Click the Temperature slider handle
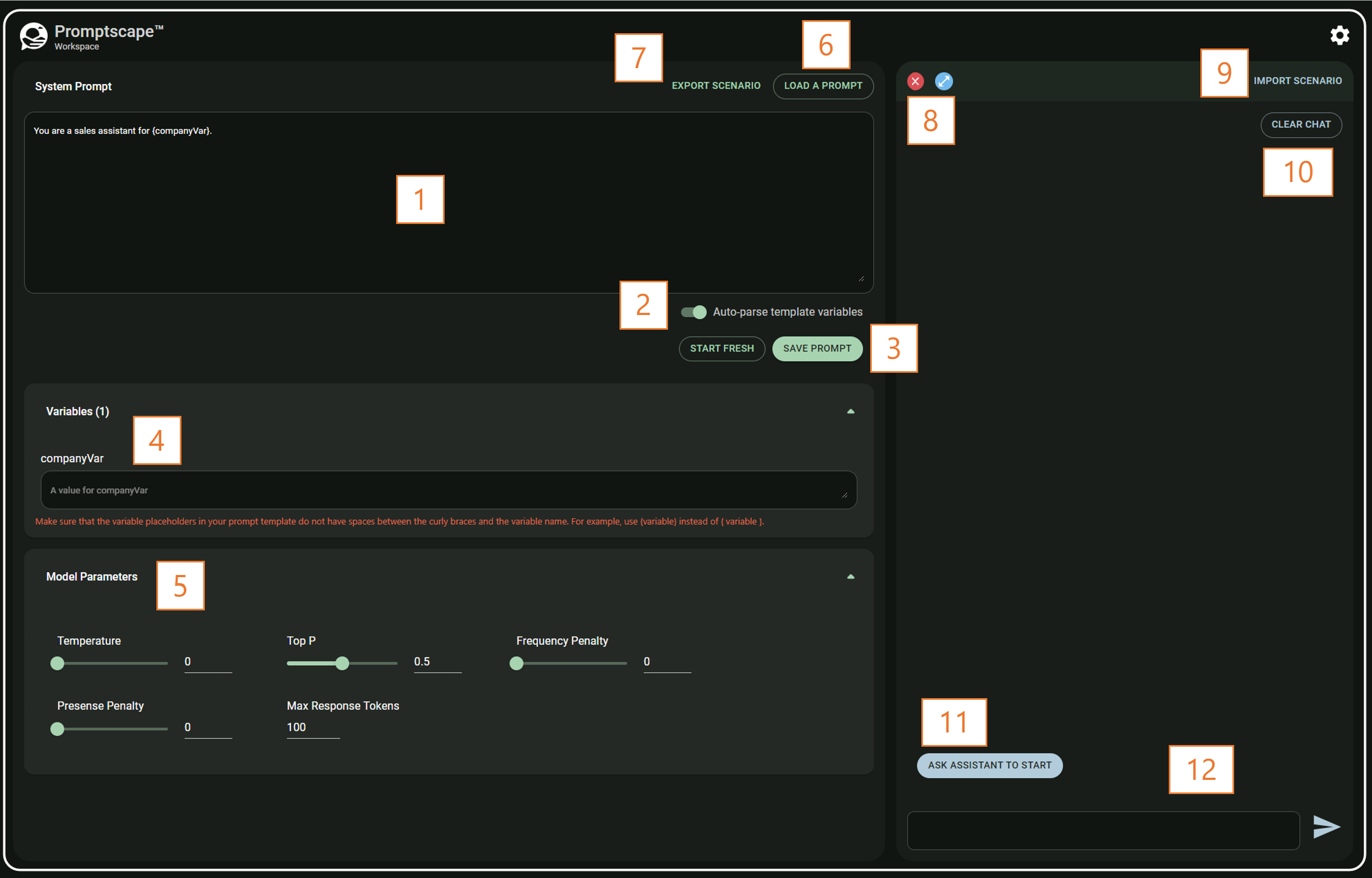The width and height of the screenshot is (1372, 878). (x=57, y=663)
